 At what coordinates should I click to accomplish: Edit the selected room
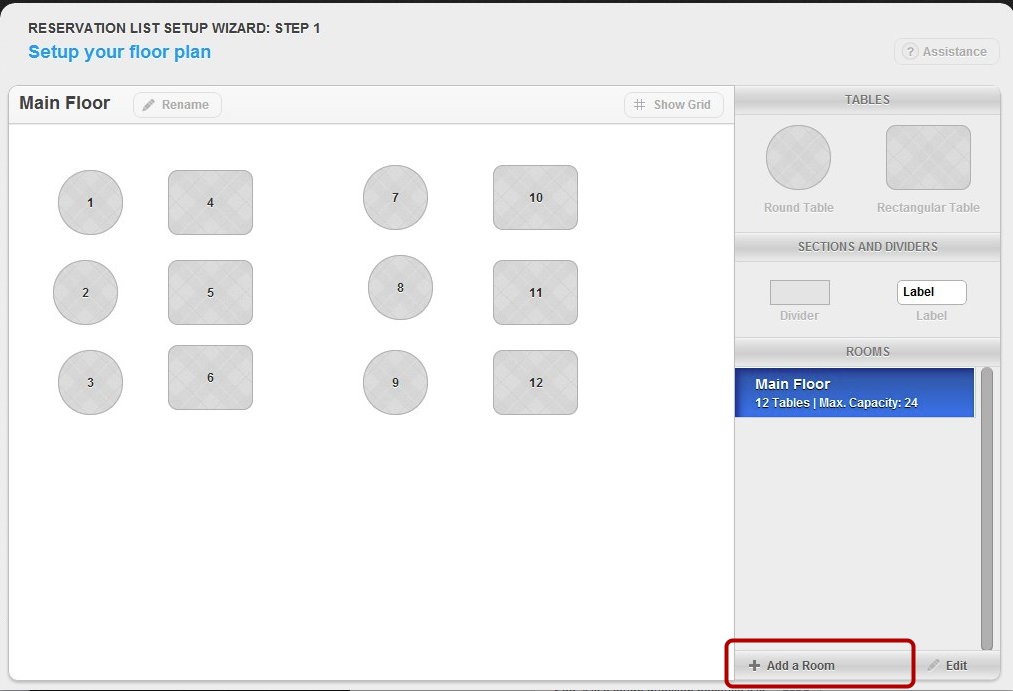pos(946,665)
